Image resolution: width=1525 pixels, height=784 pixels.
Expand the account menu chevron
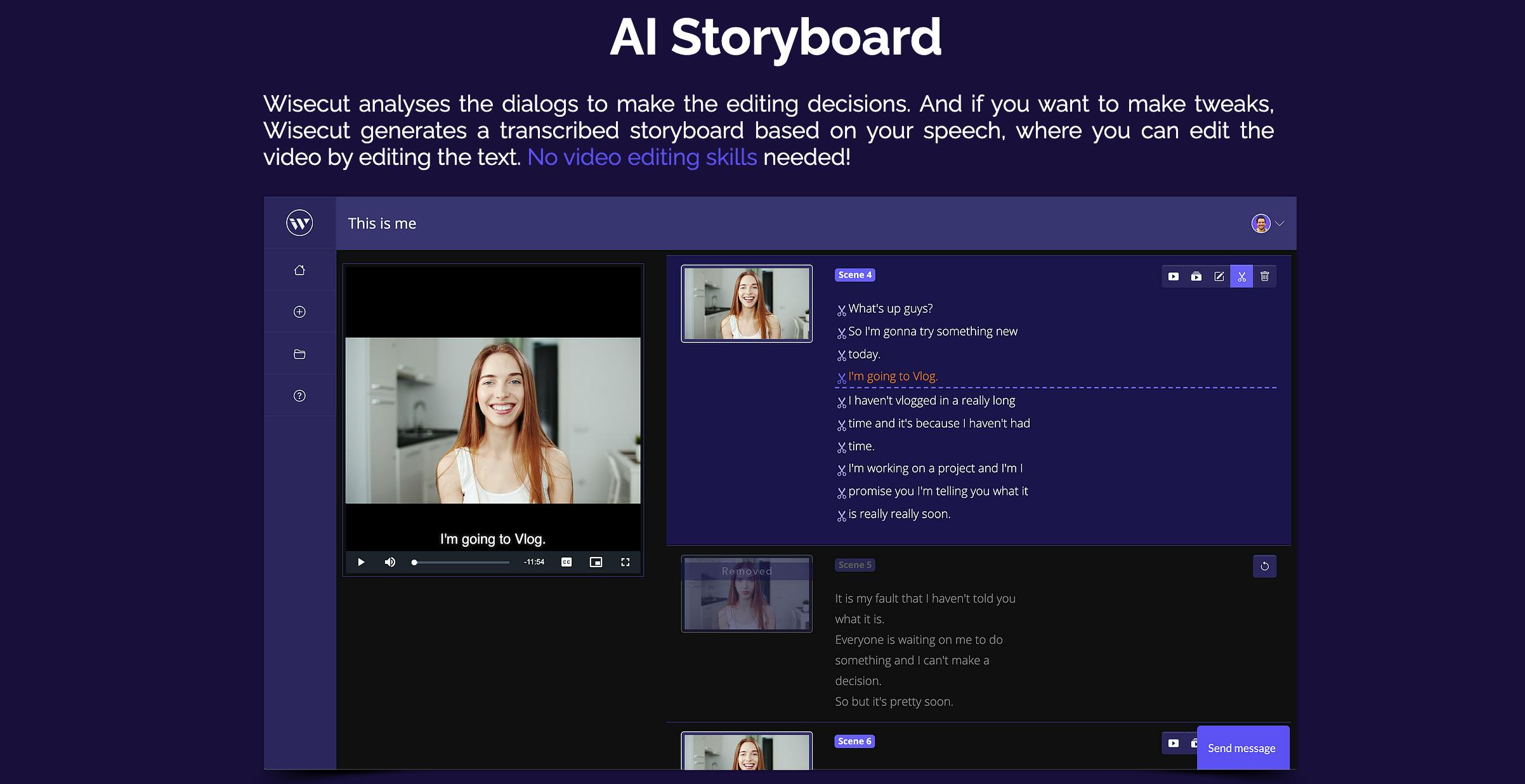1280,223
